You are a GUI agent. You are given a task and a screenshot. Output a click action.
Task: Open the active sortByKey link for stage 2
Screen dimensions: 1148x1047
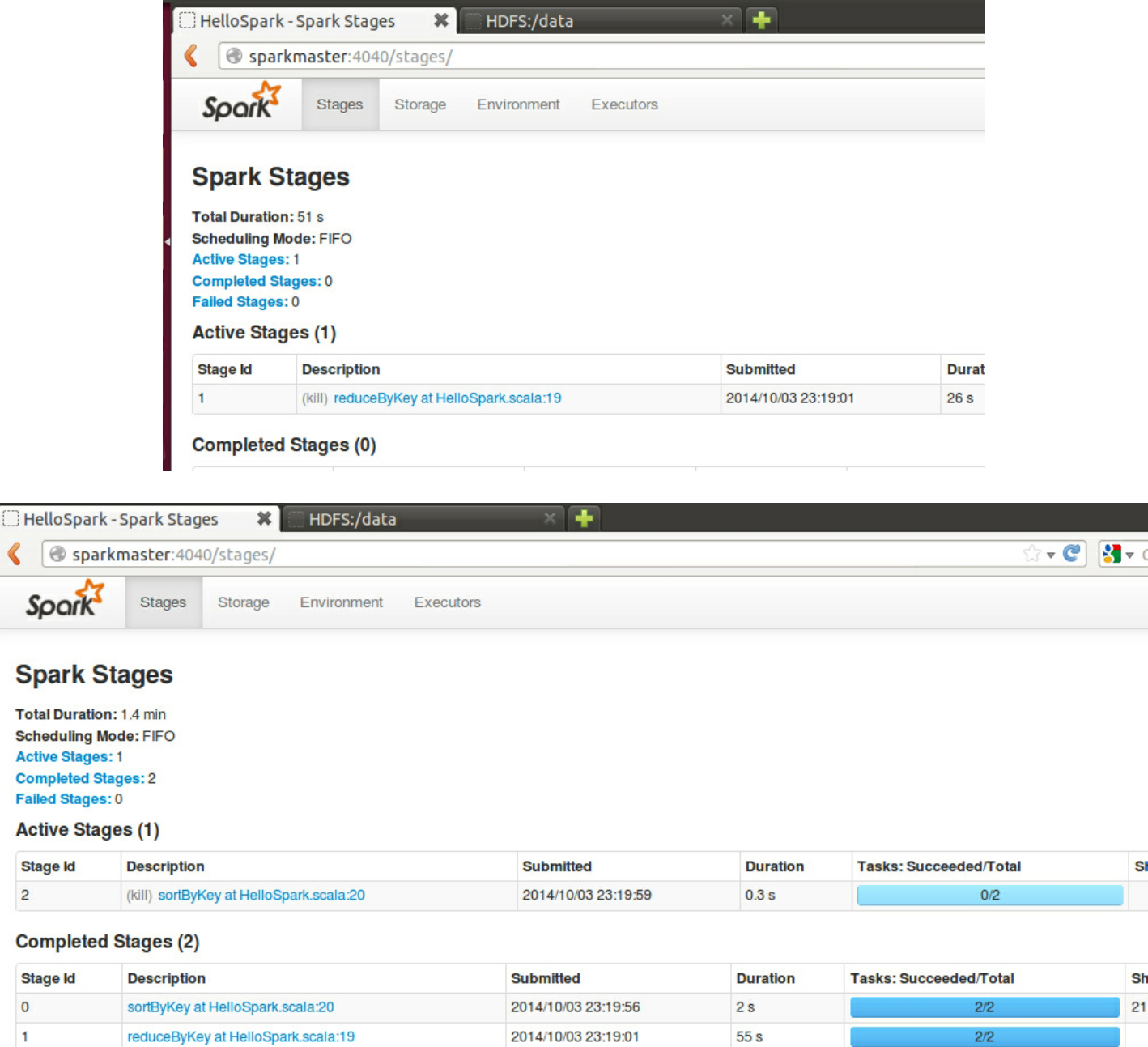261,896
